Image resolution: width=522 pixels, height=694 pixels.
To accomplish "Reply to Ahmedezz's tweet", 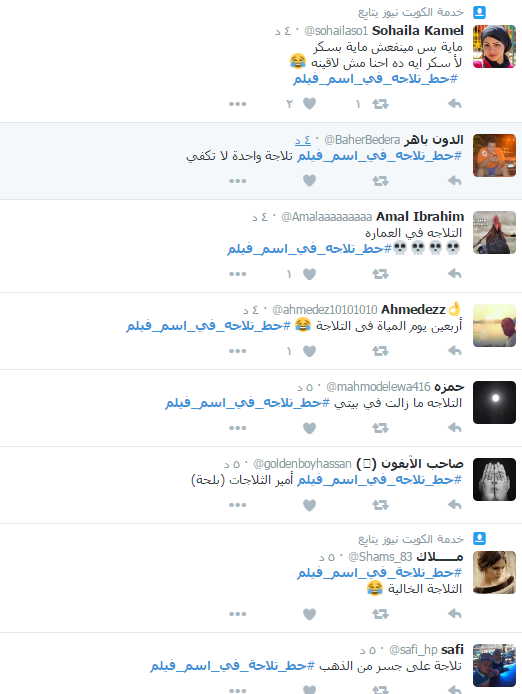I will click(455, 351).
